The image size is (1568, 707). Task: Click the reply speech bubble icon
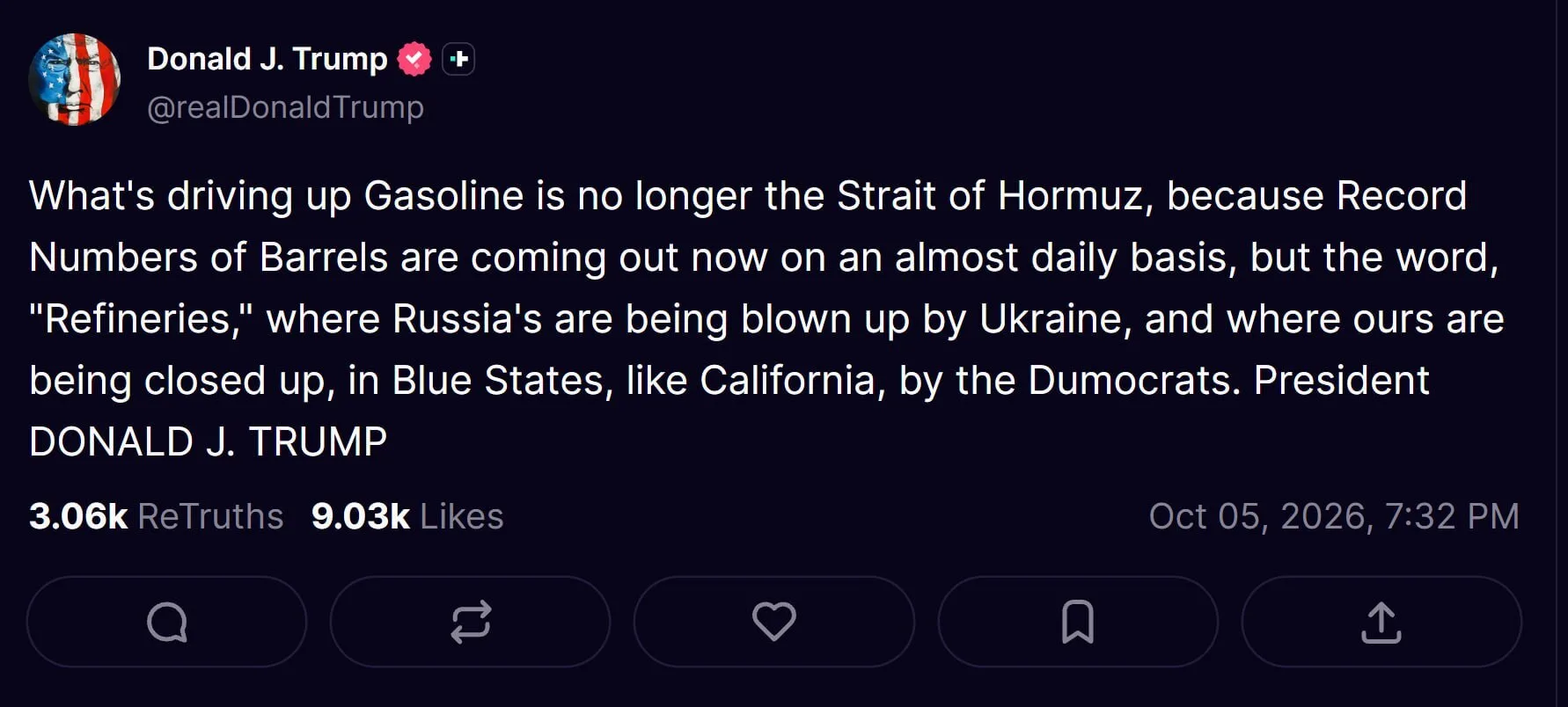click(166, 623)
